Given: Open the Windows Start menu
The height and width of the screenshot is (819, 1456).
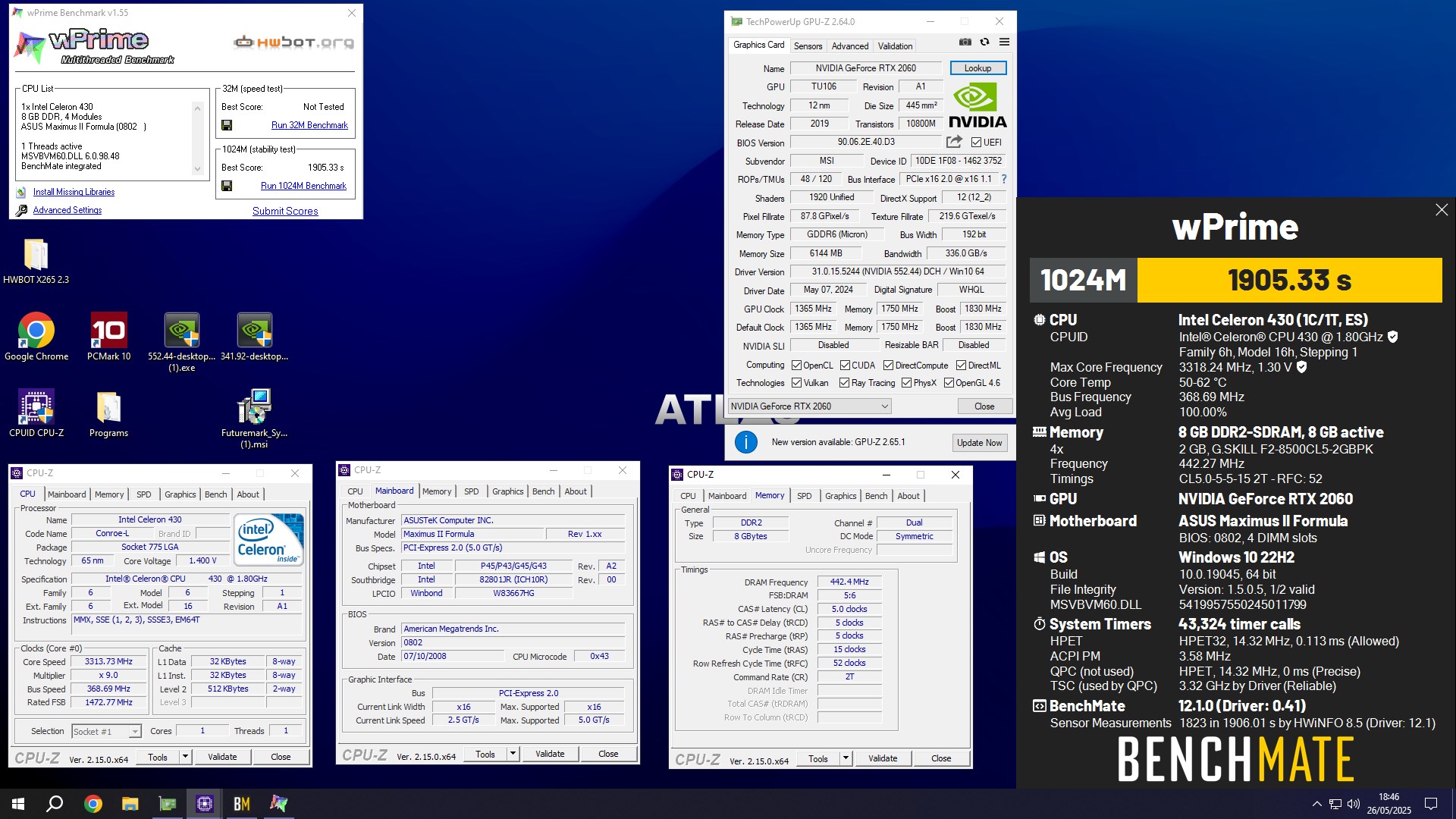Looking at the screenshot, I should (x=18, y=804).
